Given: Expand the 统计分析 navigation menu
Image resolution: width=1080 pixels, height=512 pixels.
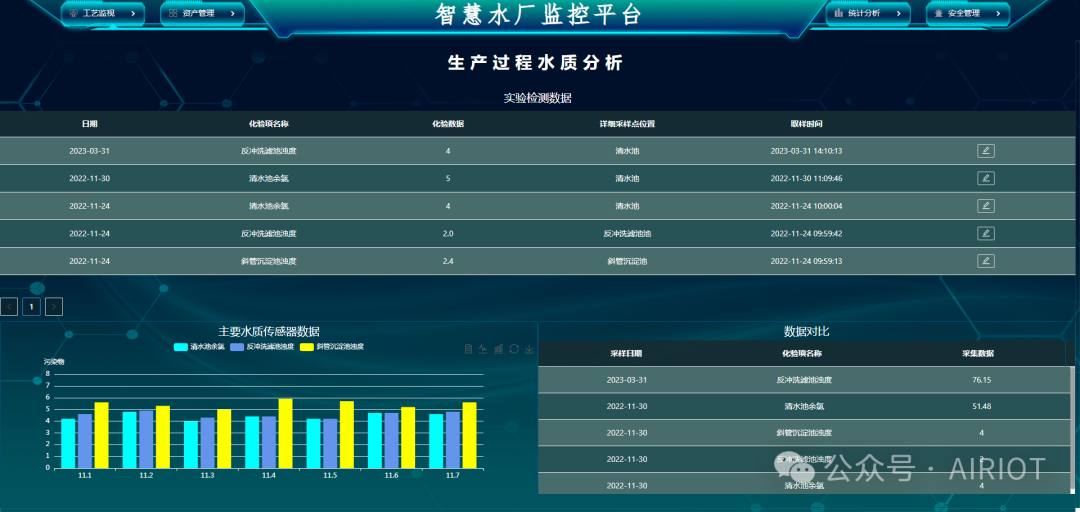Looking at the screenshot, I should coord(868,13).
